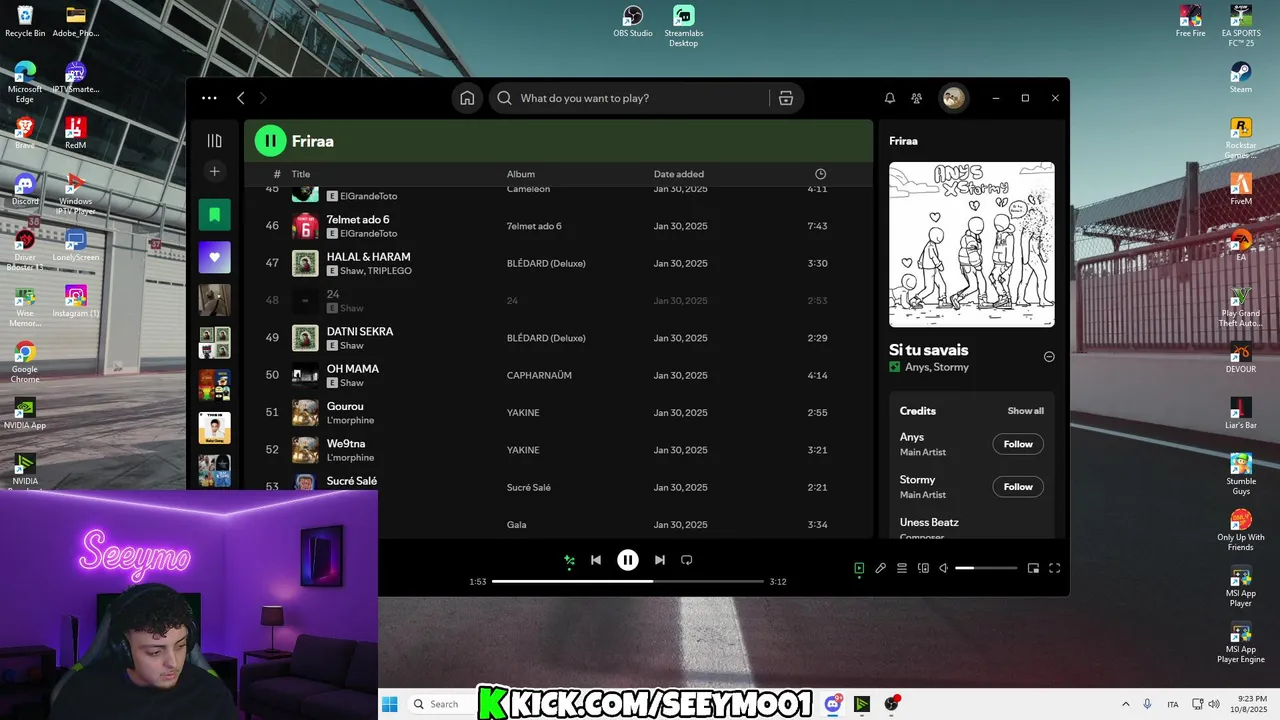The height and width of the screenshot is (720, 1280).
Task: Open the green bookmark playlist in sidebar
Action: (x=214, y=214)
